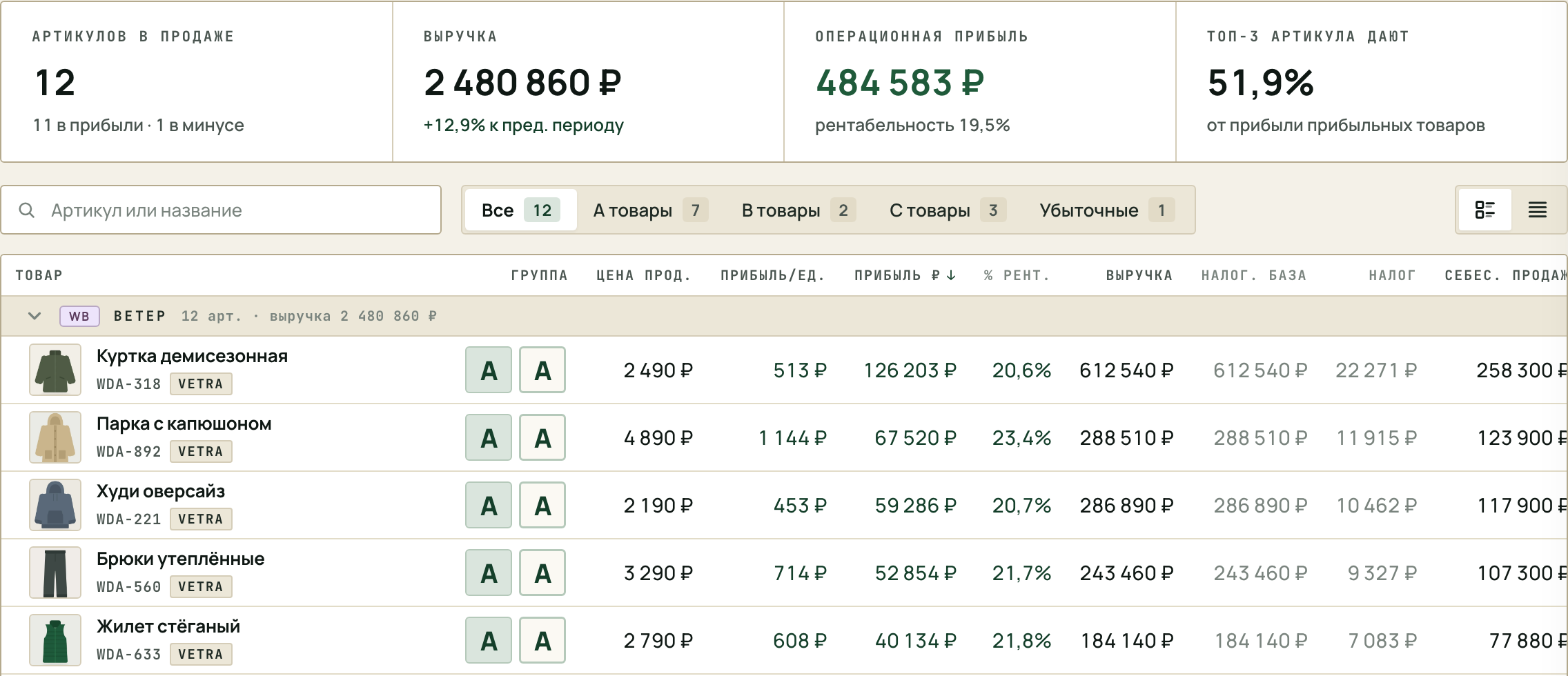The height and width of the screenshot is (676, 1568).
Task: Click the WB marketplace badge
Action: pos(79,316)
